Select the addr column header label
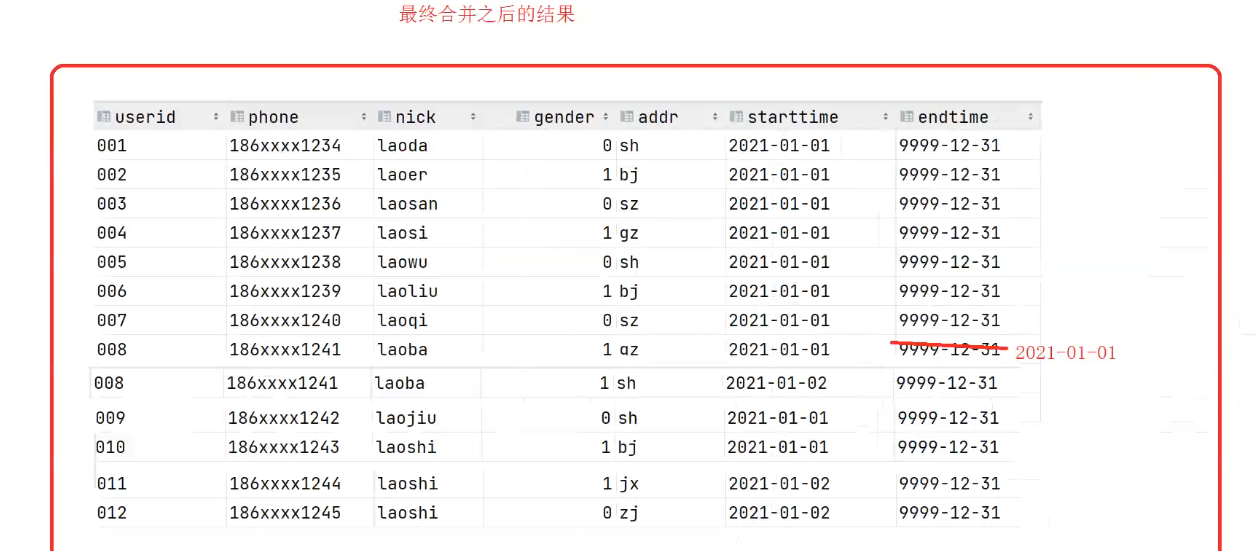Viewport: 1256px width, 551px height. 658,117
